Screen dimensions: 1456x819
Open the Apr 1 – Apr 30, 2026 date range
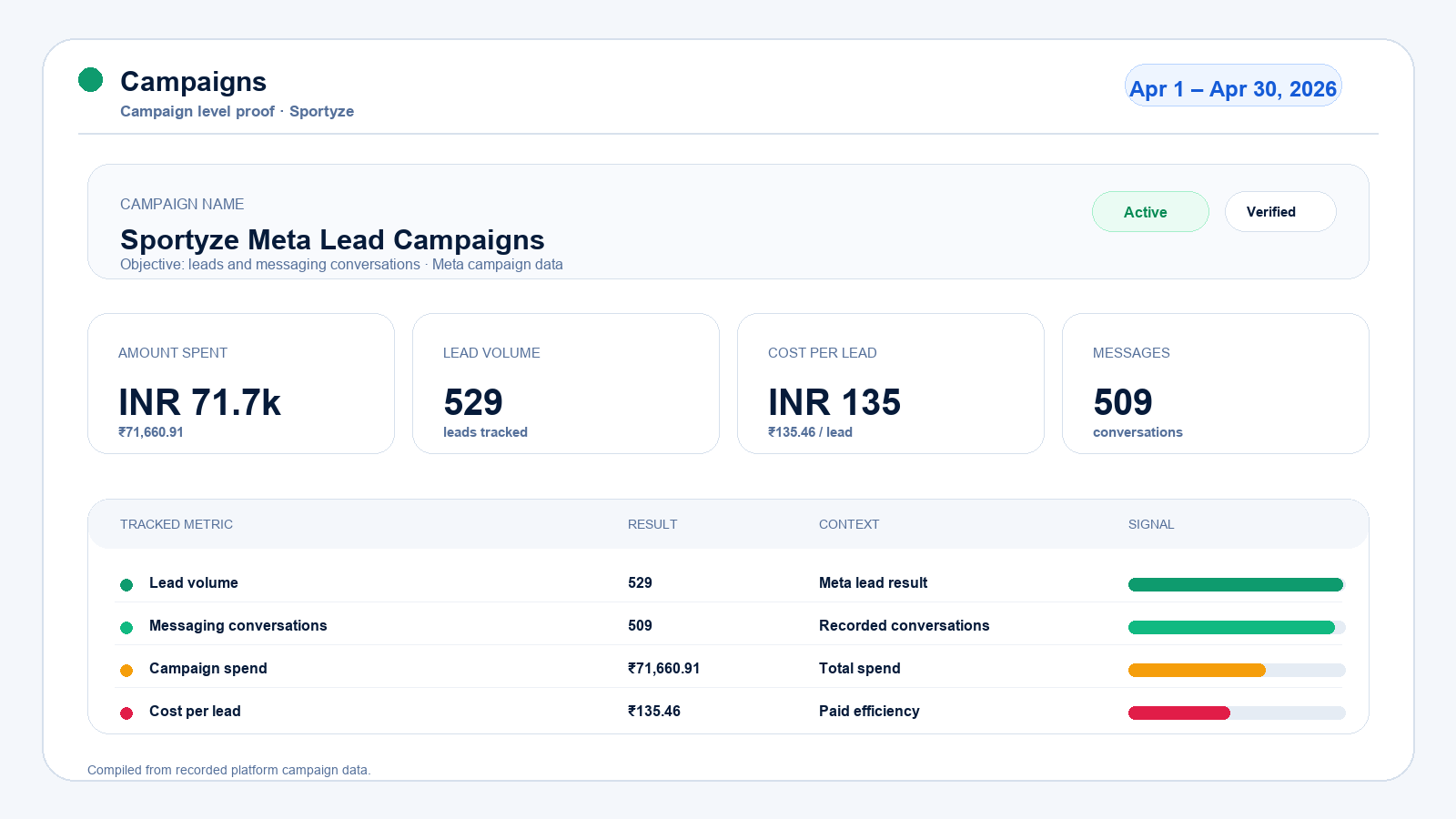pyautogui.click(x=1233, y=86)
